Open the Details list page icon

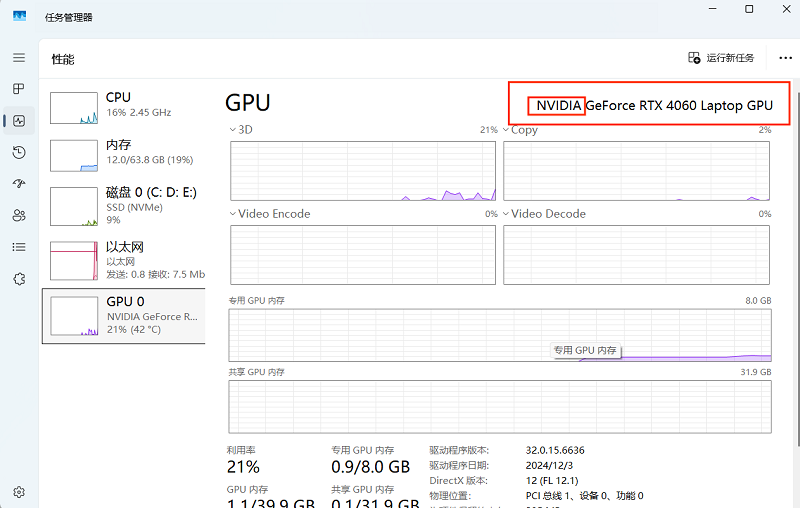click(x=19, y=247)
